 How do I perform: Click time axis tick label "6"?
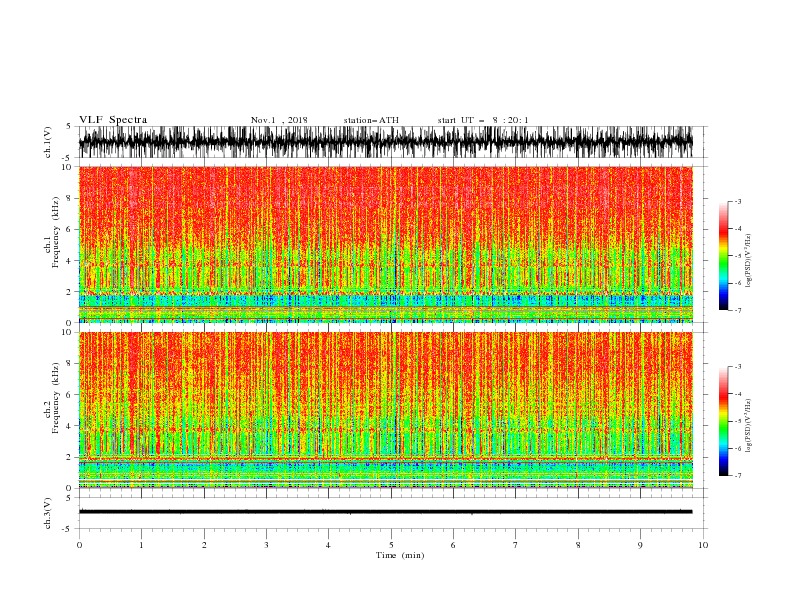coord(453,545)
